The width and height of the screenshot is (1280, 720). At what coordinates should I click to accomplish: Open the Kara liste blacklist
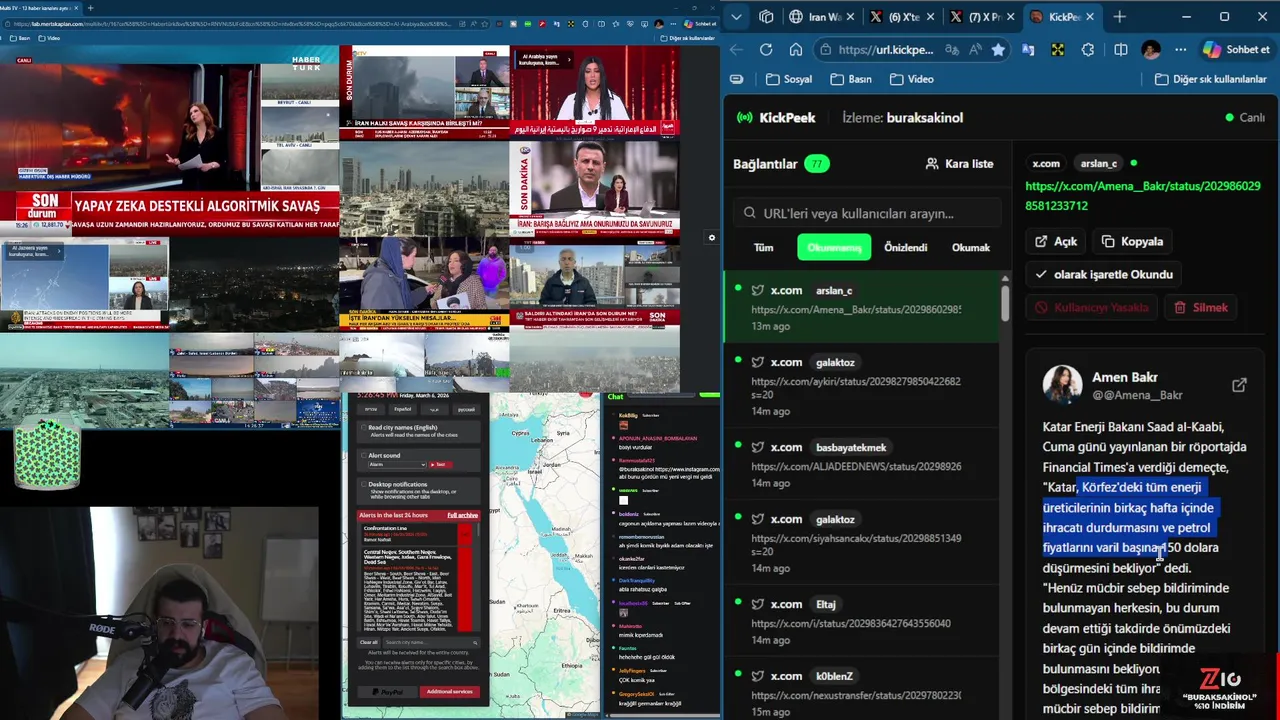[959, 163]
